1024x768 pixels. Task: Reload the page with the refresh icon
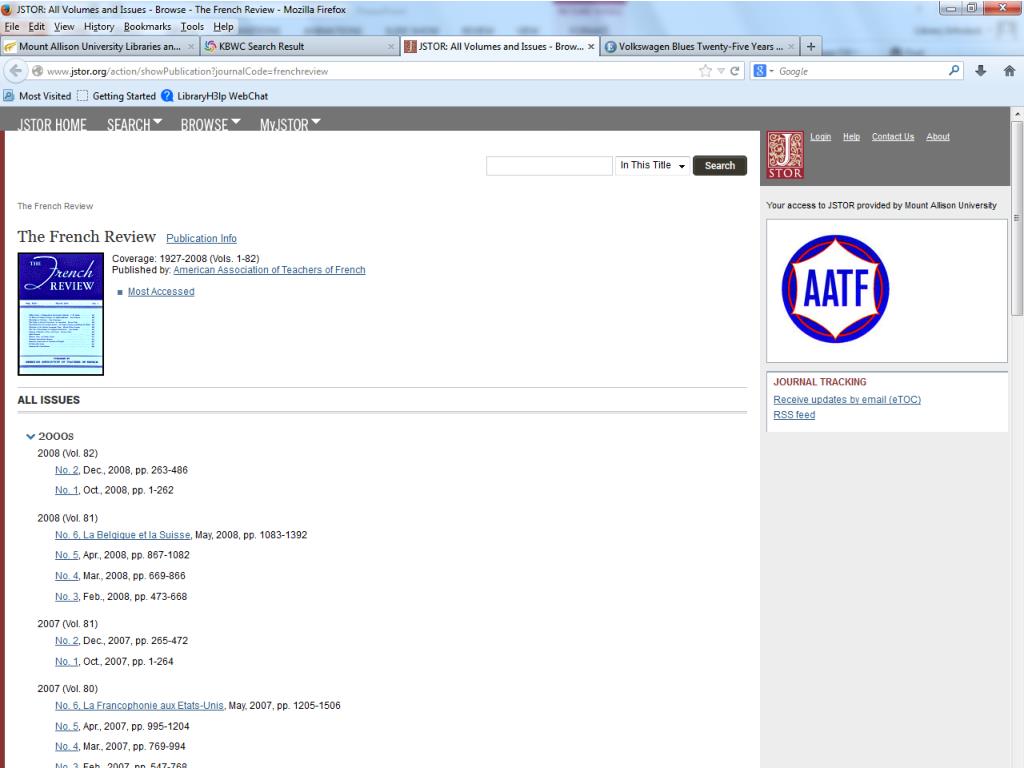735,71
